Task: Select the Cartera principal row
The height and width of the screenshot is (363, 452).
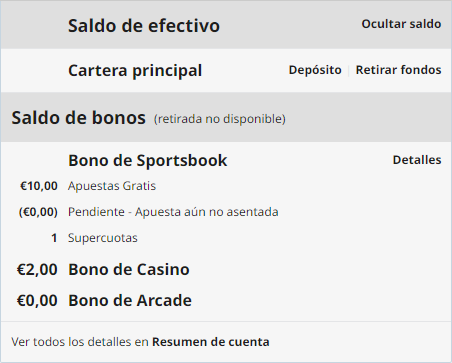Action: click(x=226, y=70)
